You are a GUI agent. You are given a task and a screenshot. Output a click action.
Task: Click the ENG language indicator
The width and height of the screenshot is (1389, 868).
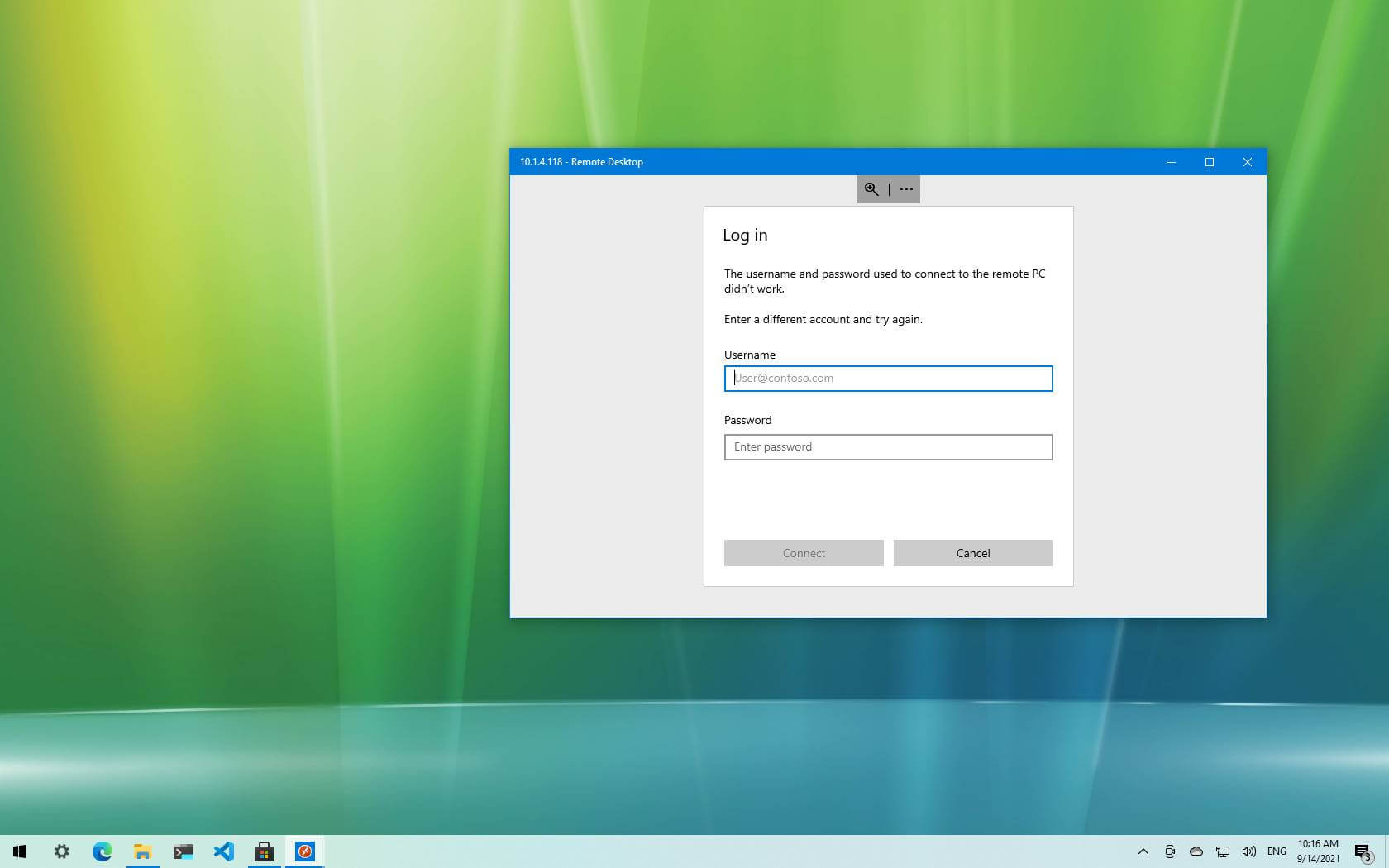pyautogui.click(x=1277, y=851)
